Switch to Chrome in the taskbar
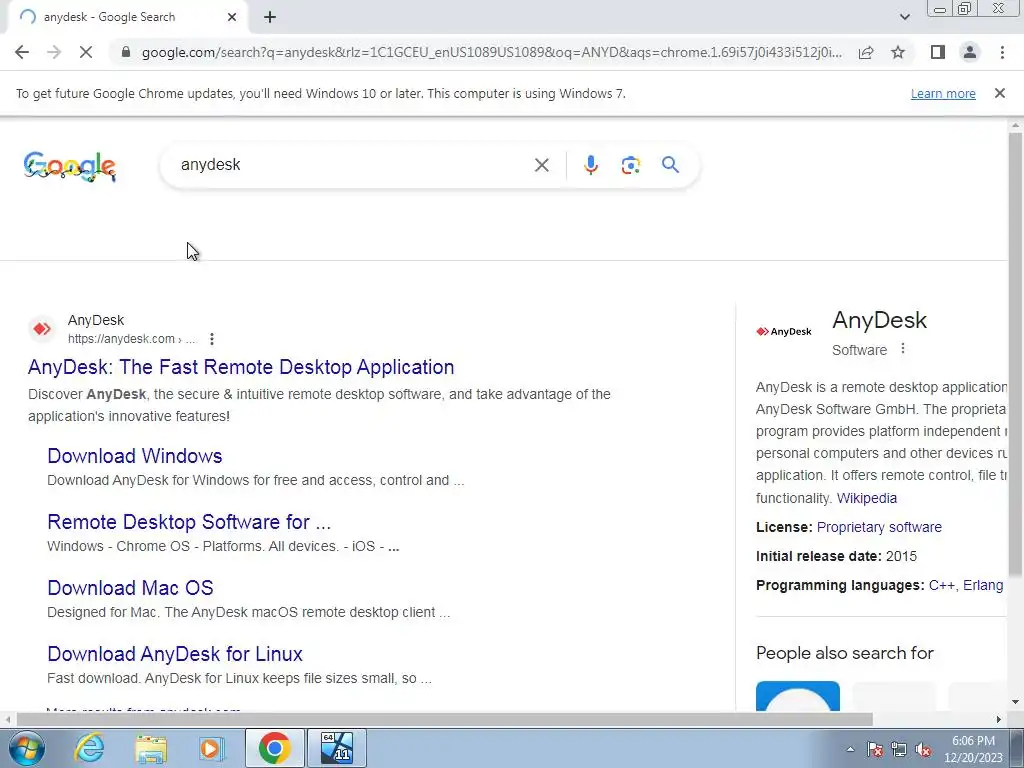Image resolution: width=1024 pixels, height=768 pixels. [274, 748]
